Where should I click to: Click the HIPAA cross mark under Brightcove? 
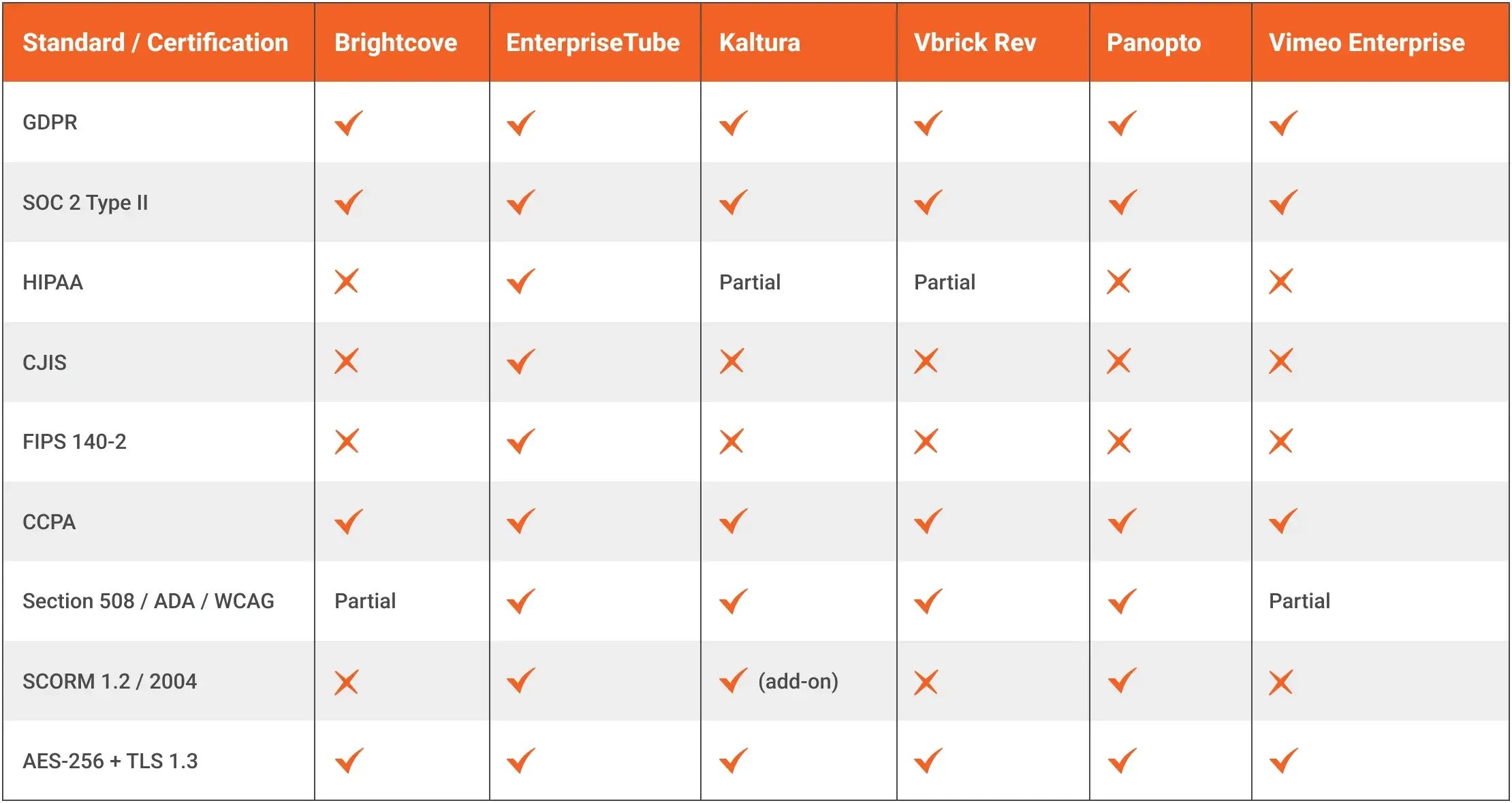(347, 281)
